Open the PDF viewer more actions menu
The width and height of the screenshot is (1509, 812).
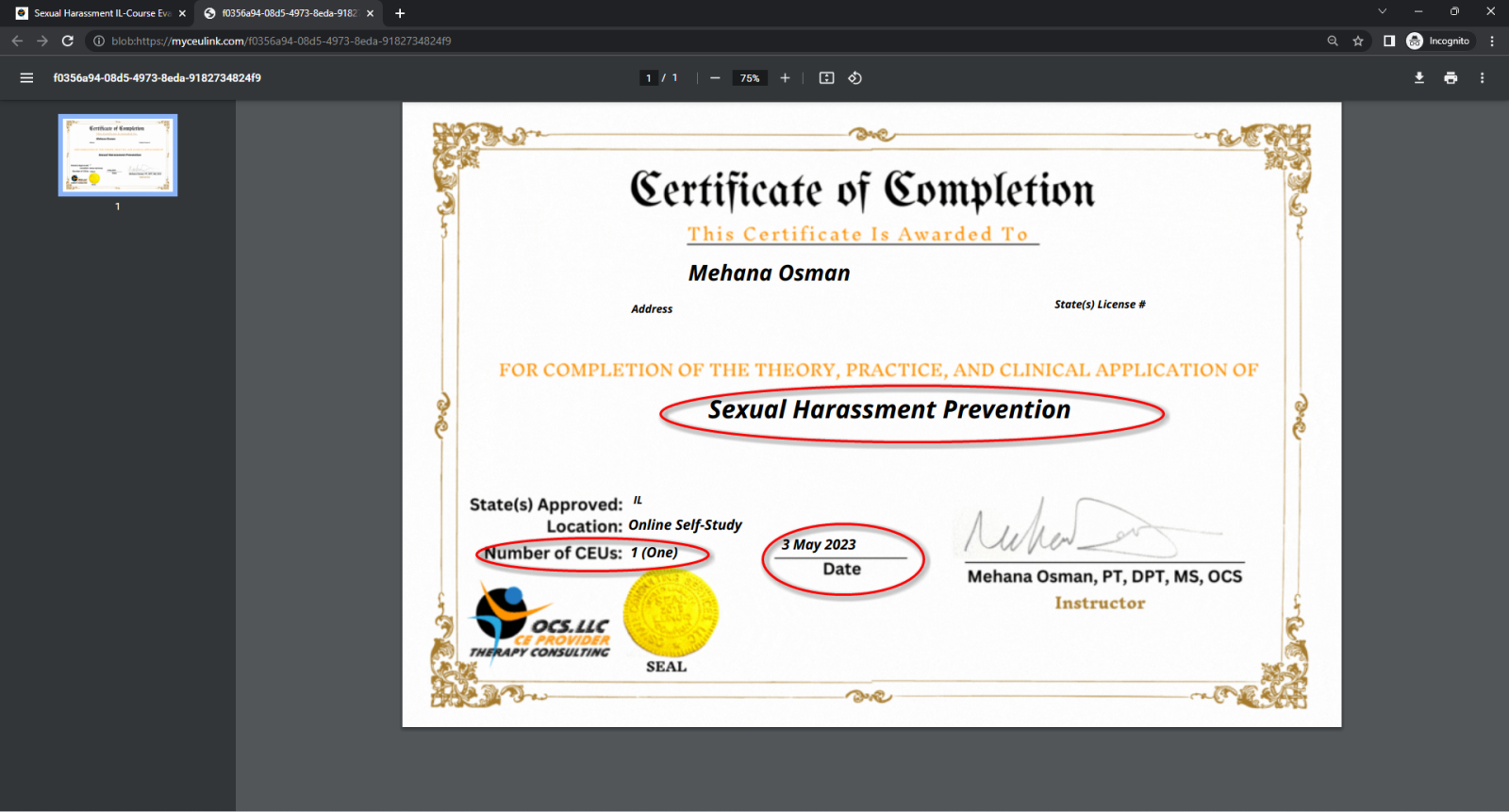click(1482, 78)
